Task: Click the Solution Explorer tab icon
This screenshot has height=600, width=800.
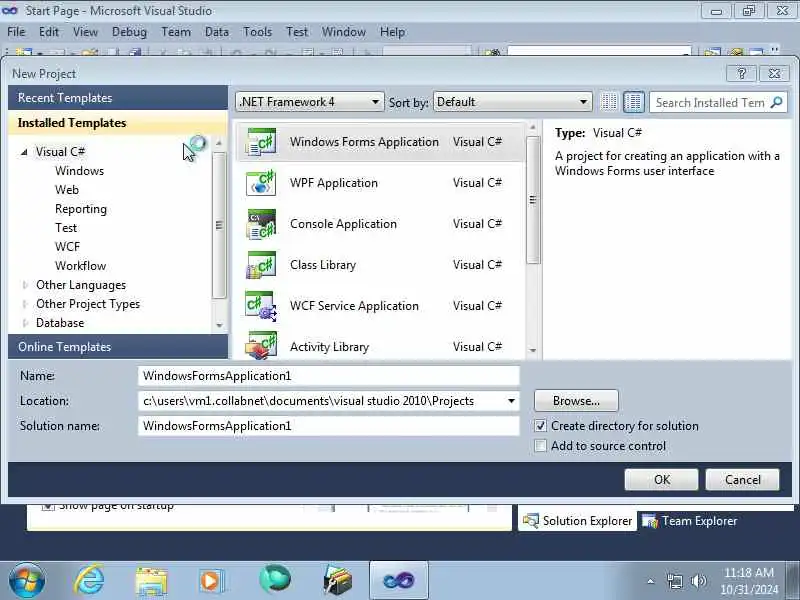Action: coord(531,521)
